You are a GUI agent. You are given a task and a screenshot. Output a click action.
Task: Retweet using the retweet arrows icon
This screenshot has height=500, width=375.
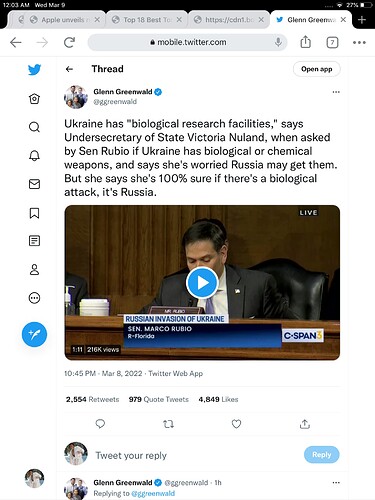[x=168, y=424]
